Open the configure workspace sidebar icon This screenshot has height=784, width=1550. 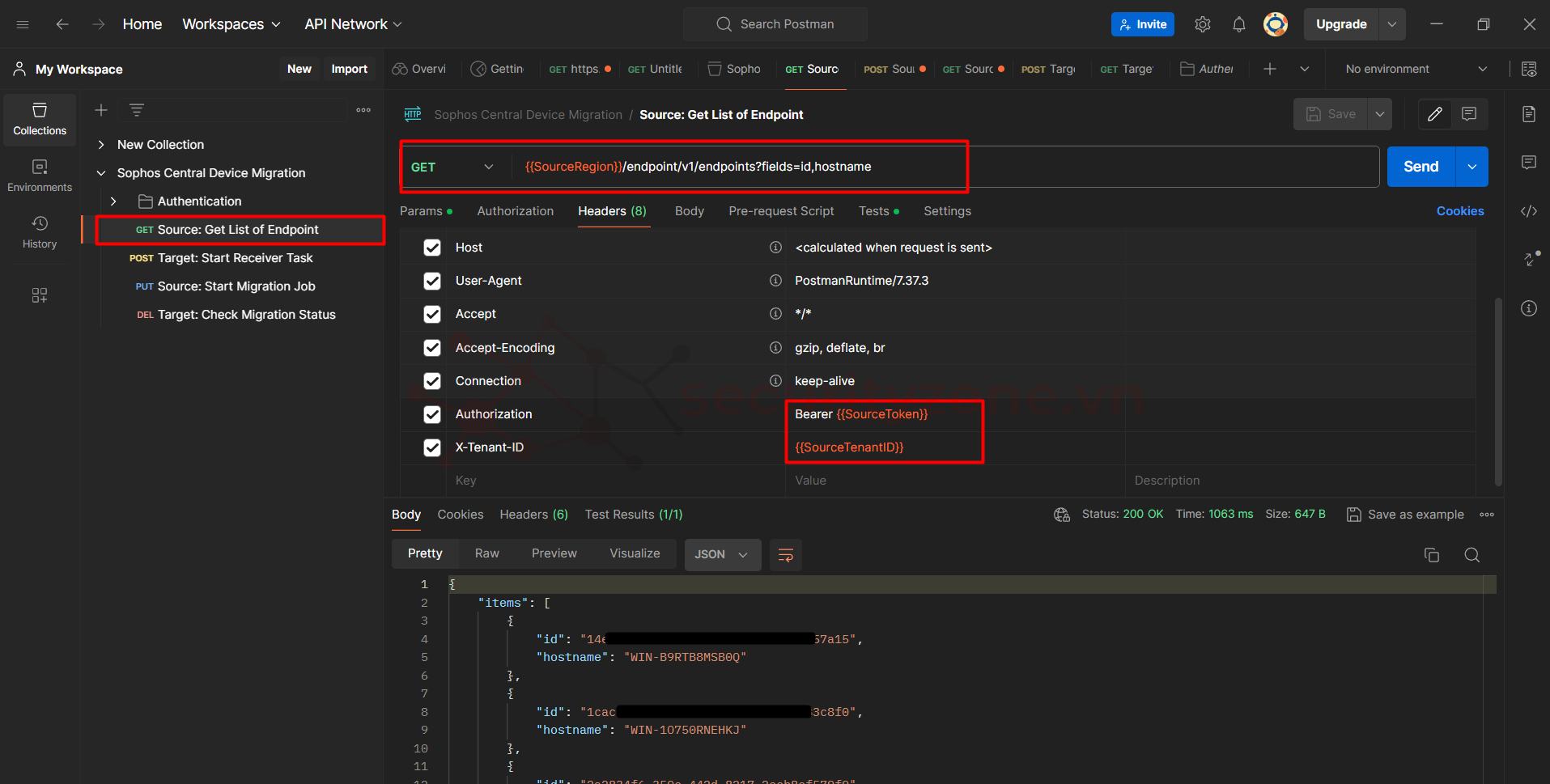point(40,295)
